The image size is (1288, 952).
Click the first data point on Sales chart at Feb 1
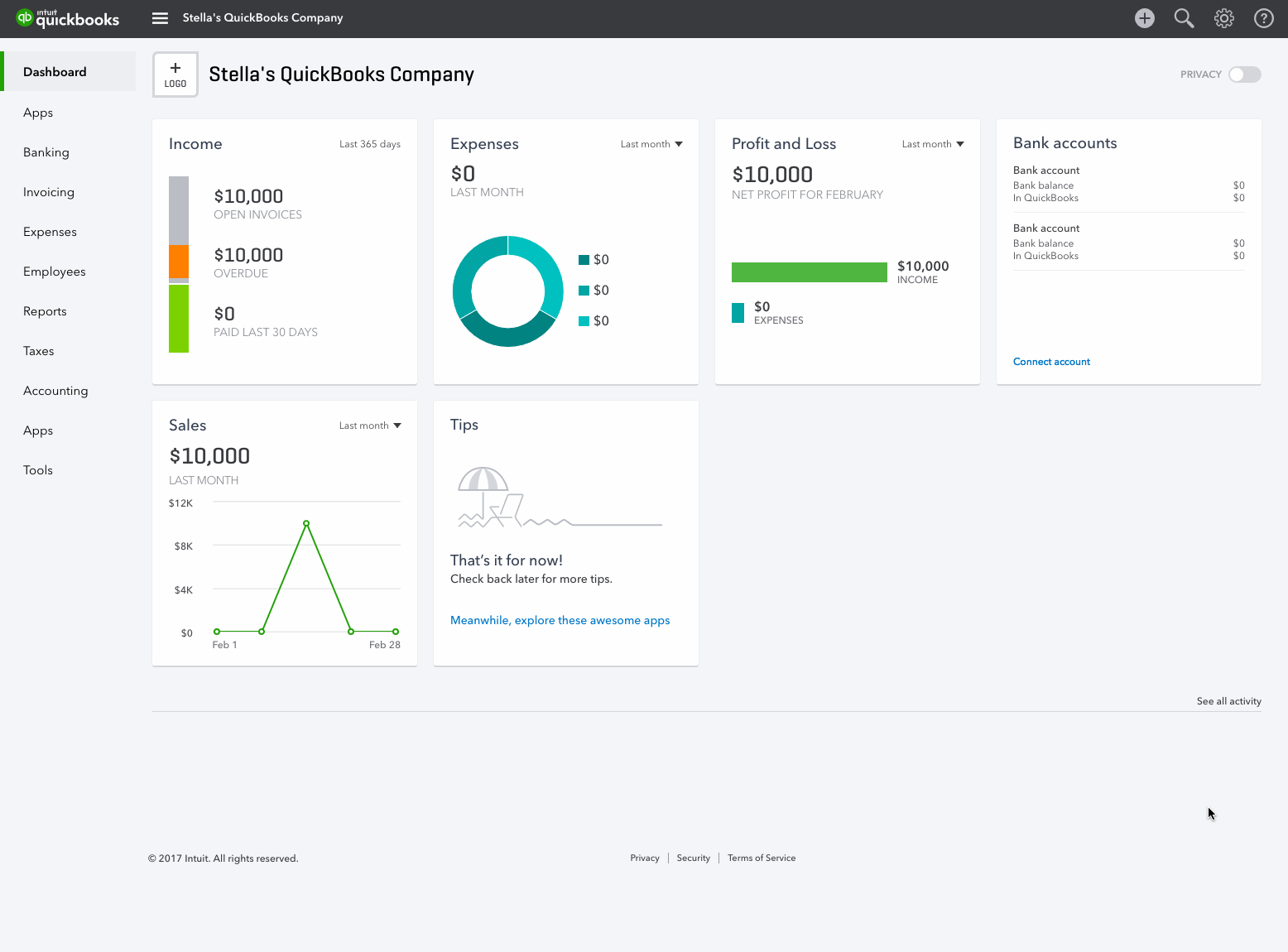(217, 632)
